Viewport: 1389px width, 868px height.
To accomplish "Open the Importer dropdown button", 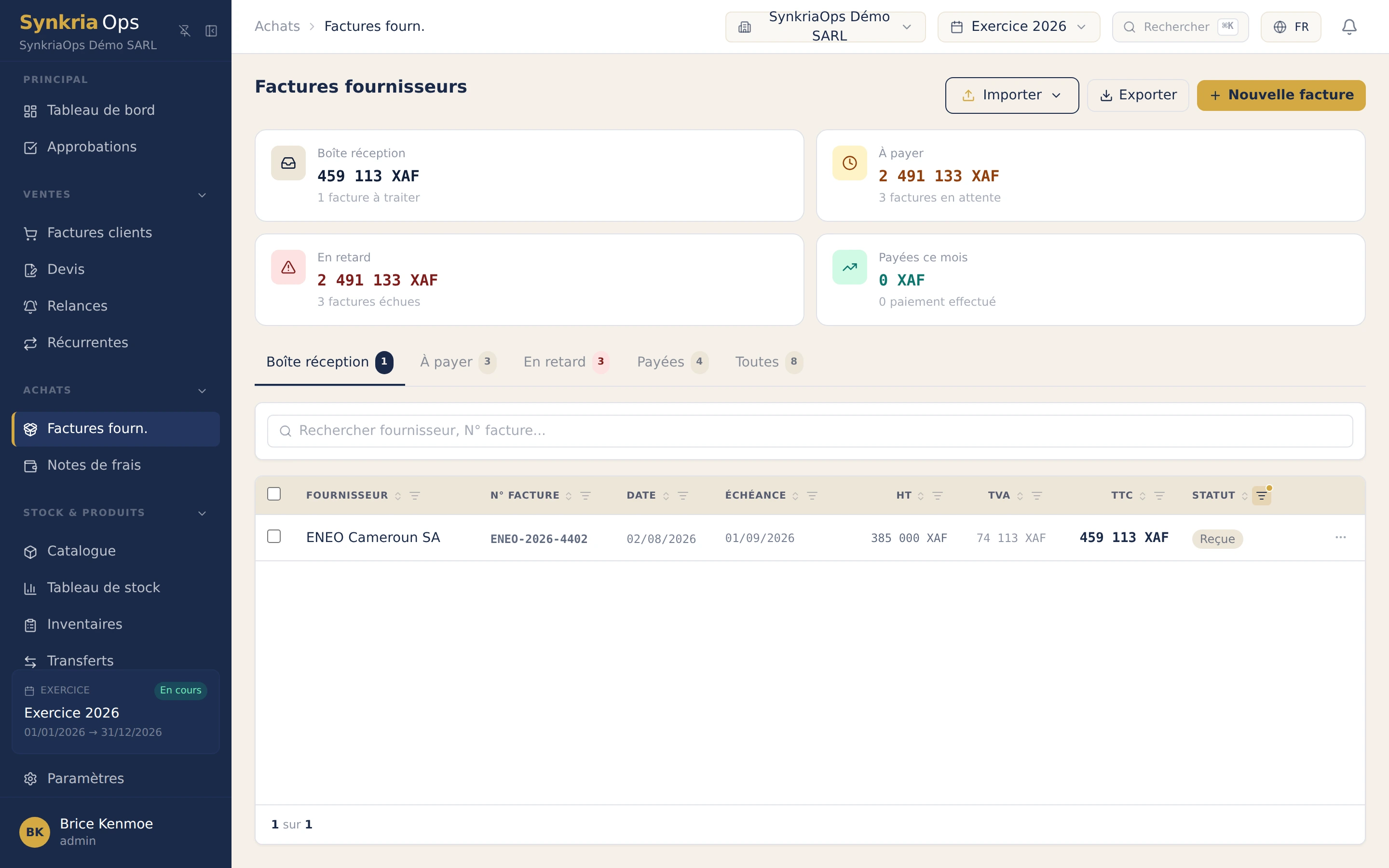I will click(x=1011, y=95).
